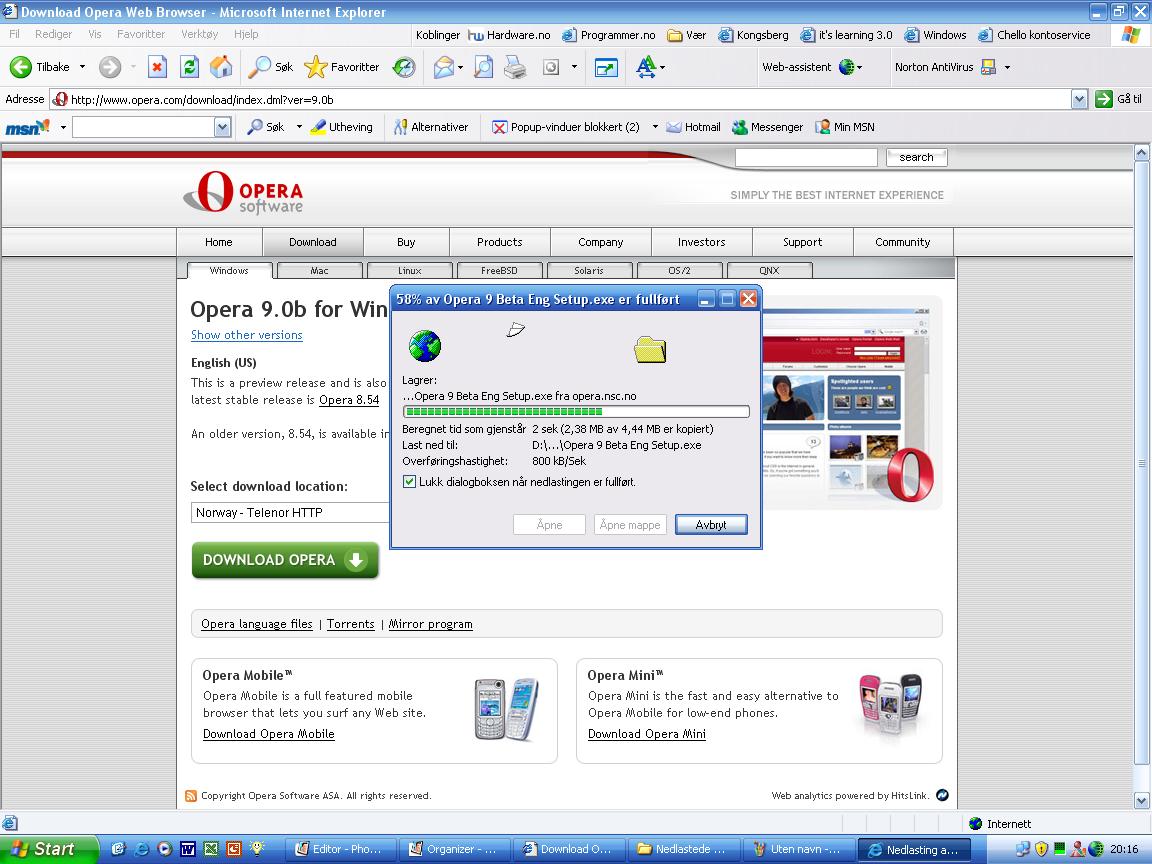Open Hotmail from MSN toolbar
1152x864 pixels.
pos(693,127)
